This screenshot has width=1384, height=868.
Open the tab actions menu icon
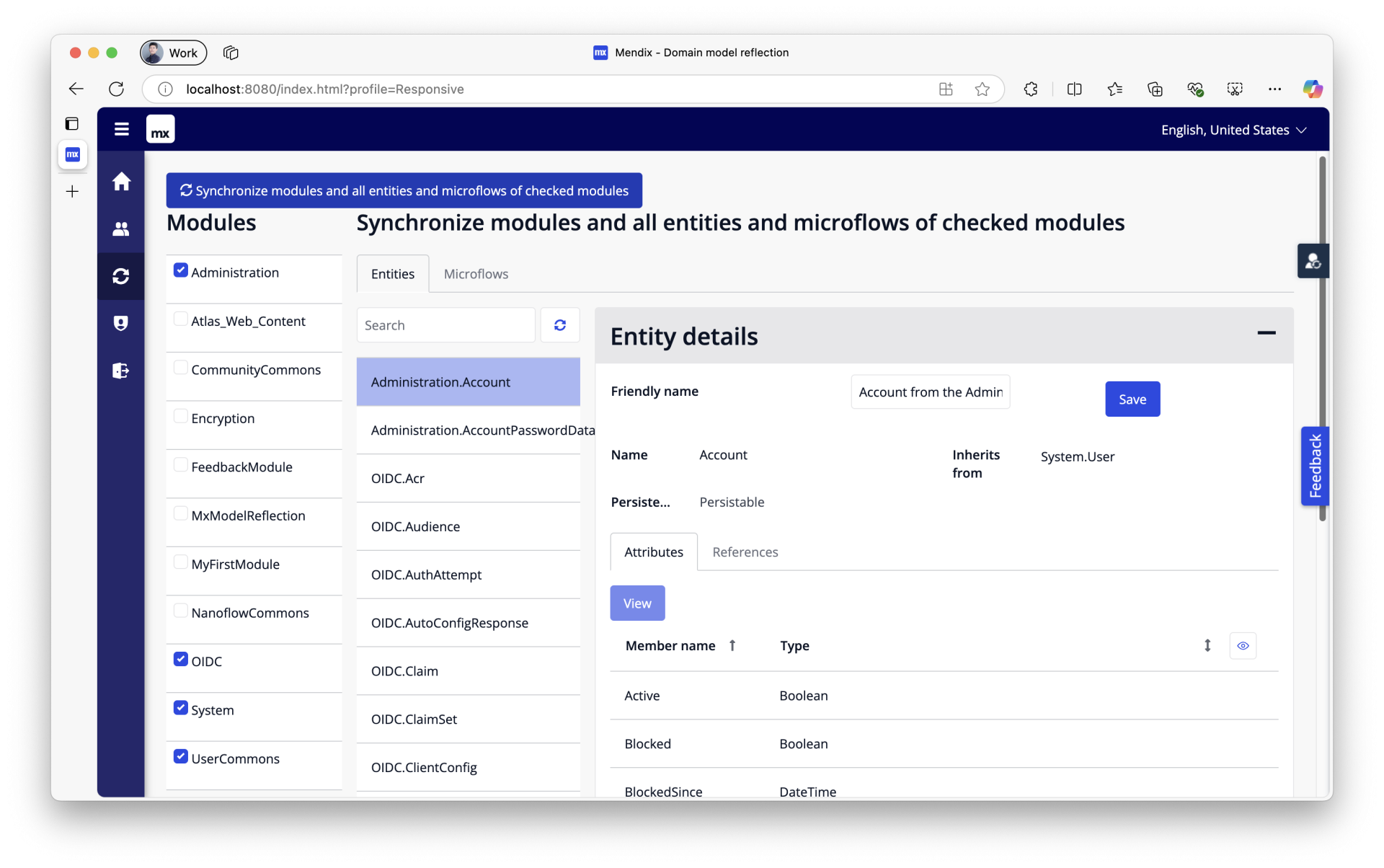[x=231, y=53]
